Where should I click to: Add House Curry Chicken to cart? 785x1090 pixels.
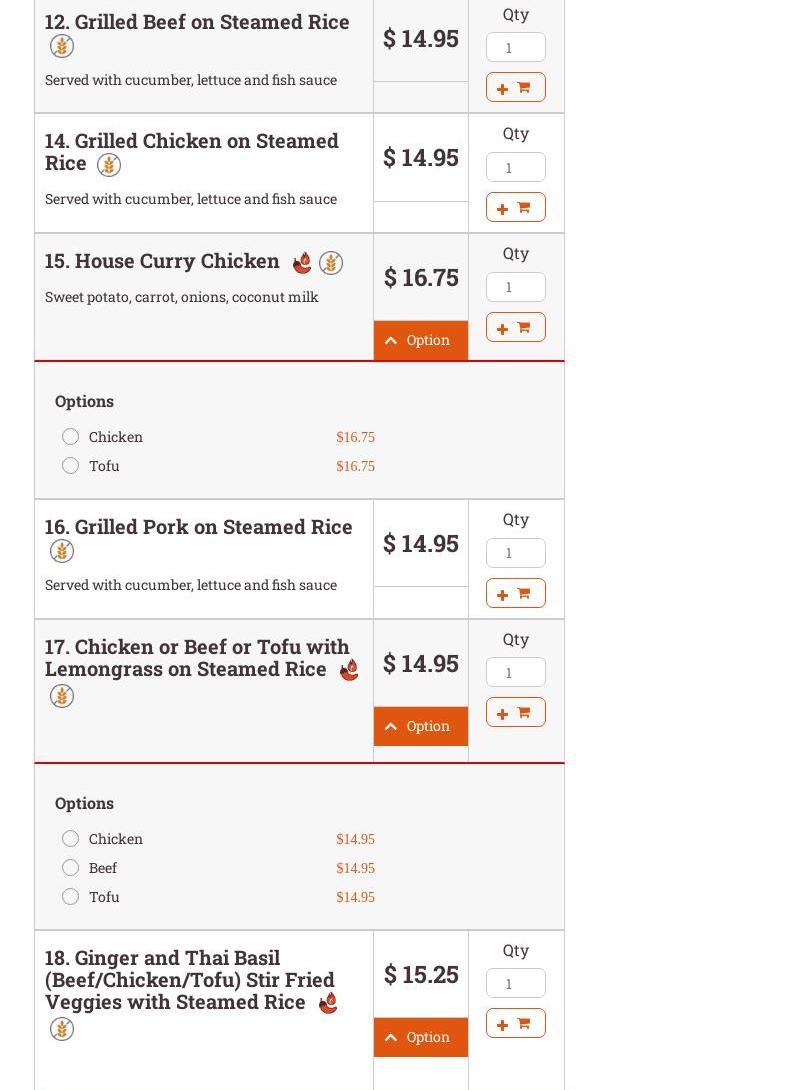515,327
